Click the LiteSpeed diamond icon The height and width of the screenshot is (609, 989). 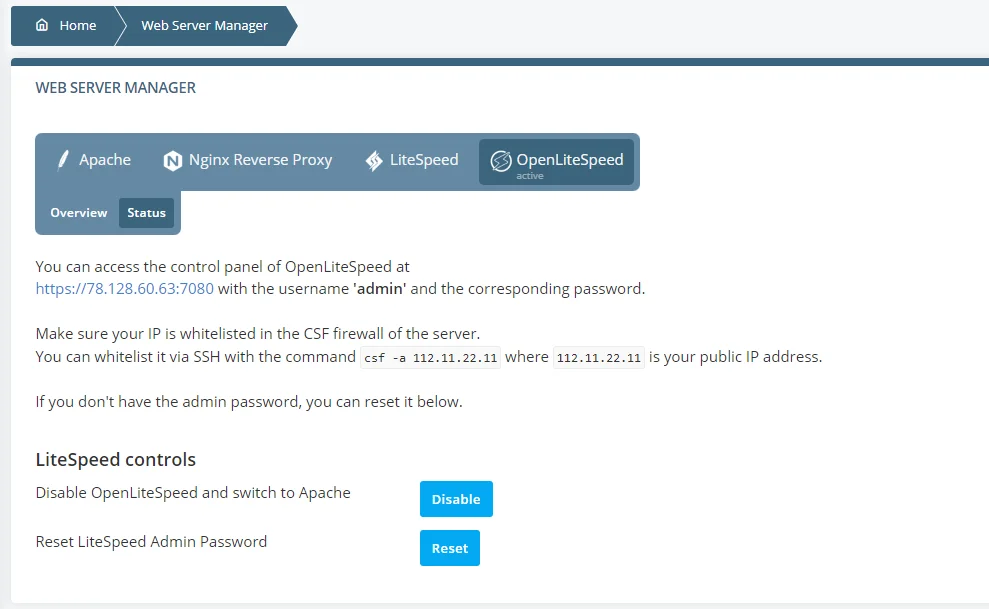coord(375,159)
